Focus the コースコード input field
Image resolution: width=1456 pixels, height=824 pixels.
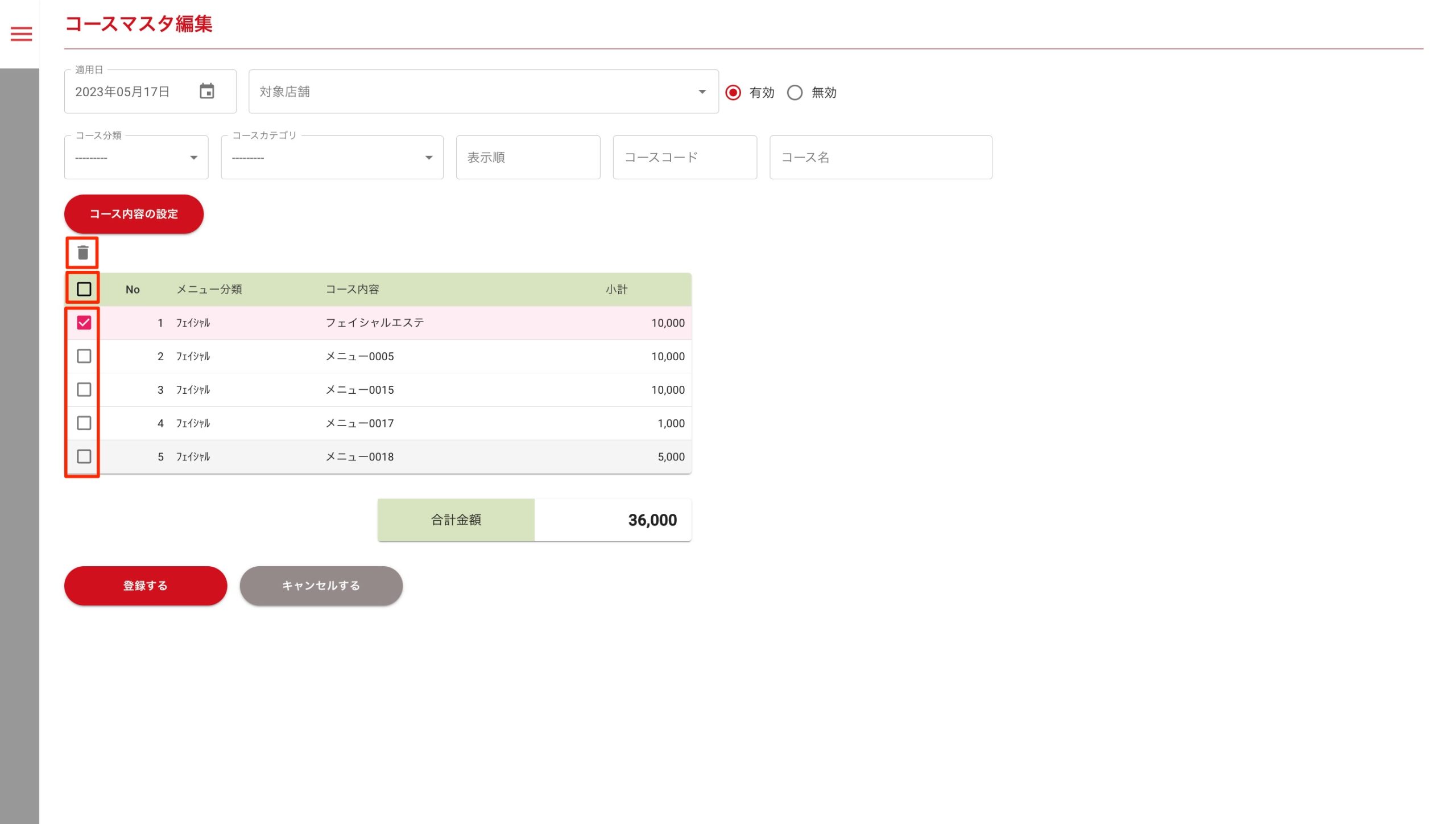coord(684,158)
